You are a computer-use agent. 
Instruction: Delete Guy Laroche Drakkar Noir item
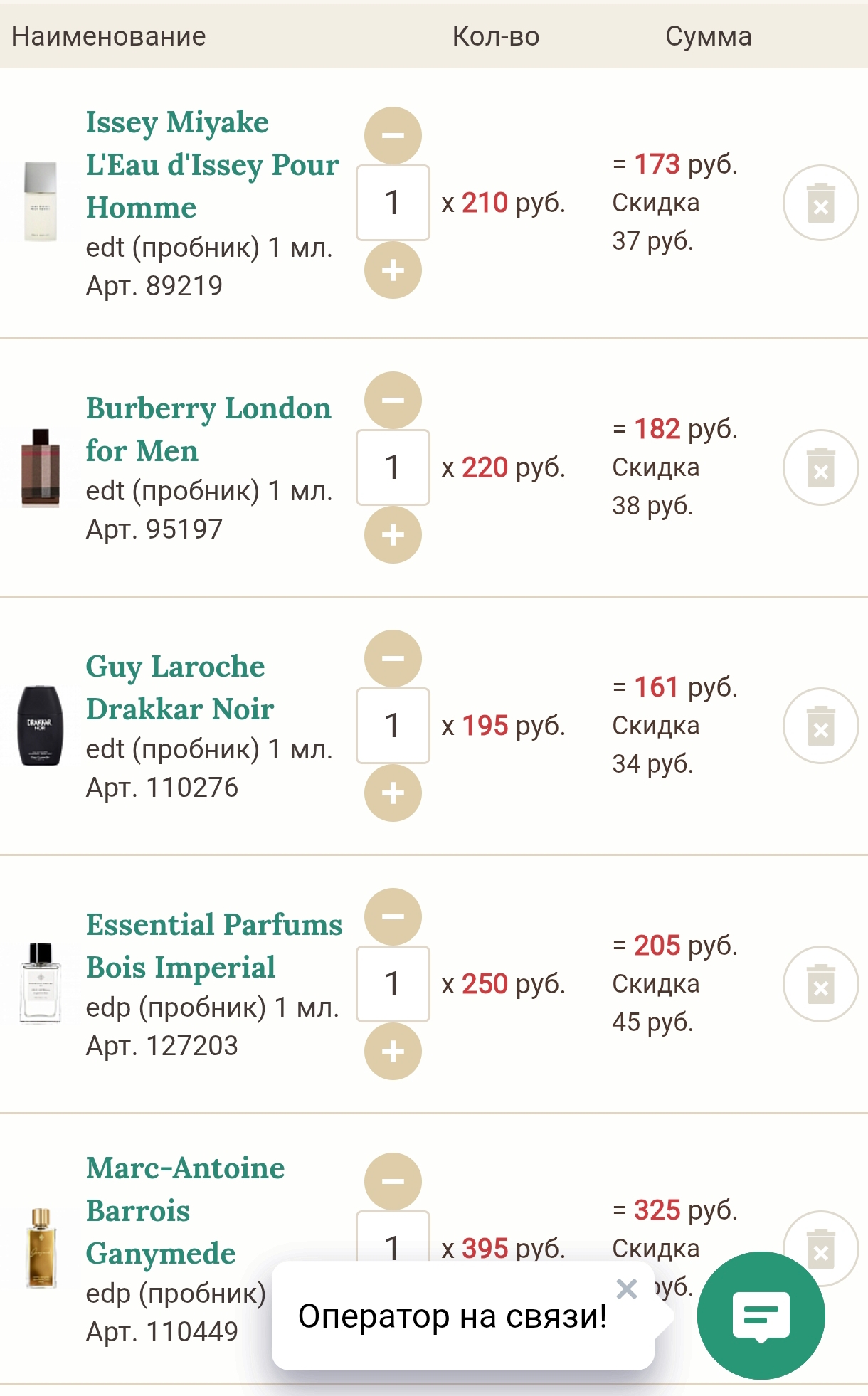pos(820,726)
